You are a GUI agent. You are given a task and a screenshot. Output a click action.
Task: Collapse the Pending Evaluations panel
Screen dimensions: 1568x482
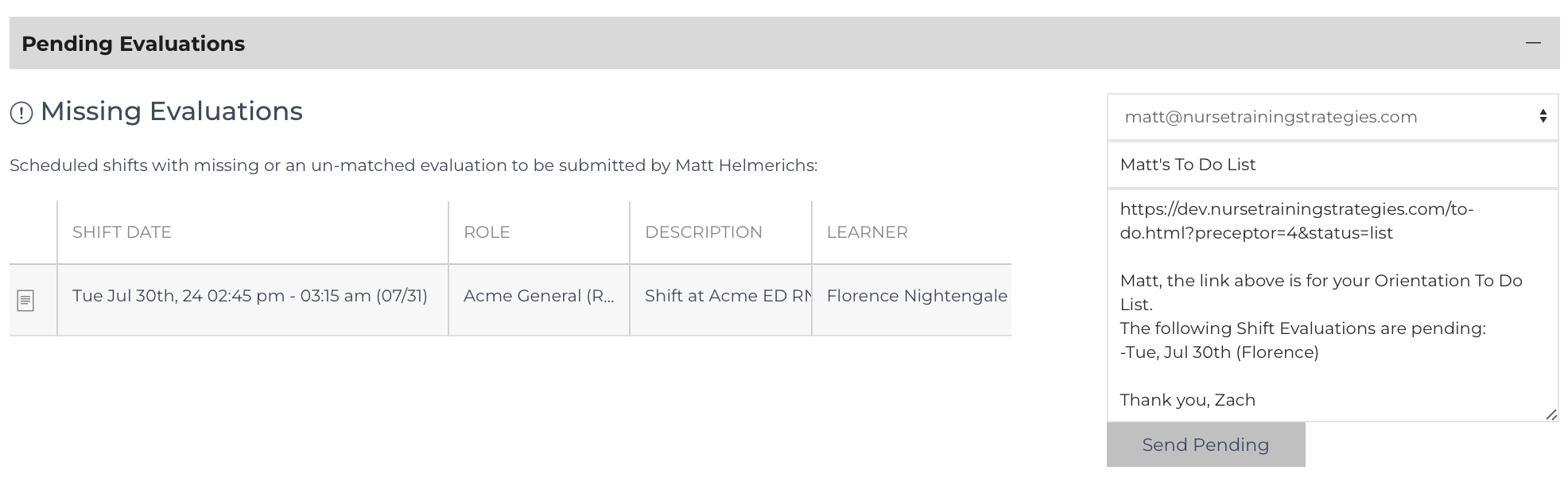coord(1533,43)
